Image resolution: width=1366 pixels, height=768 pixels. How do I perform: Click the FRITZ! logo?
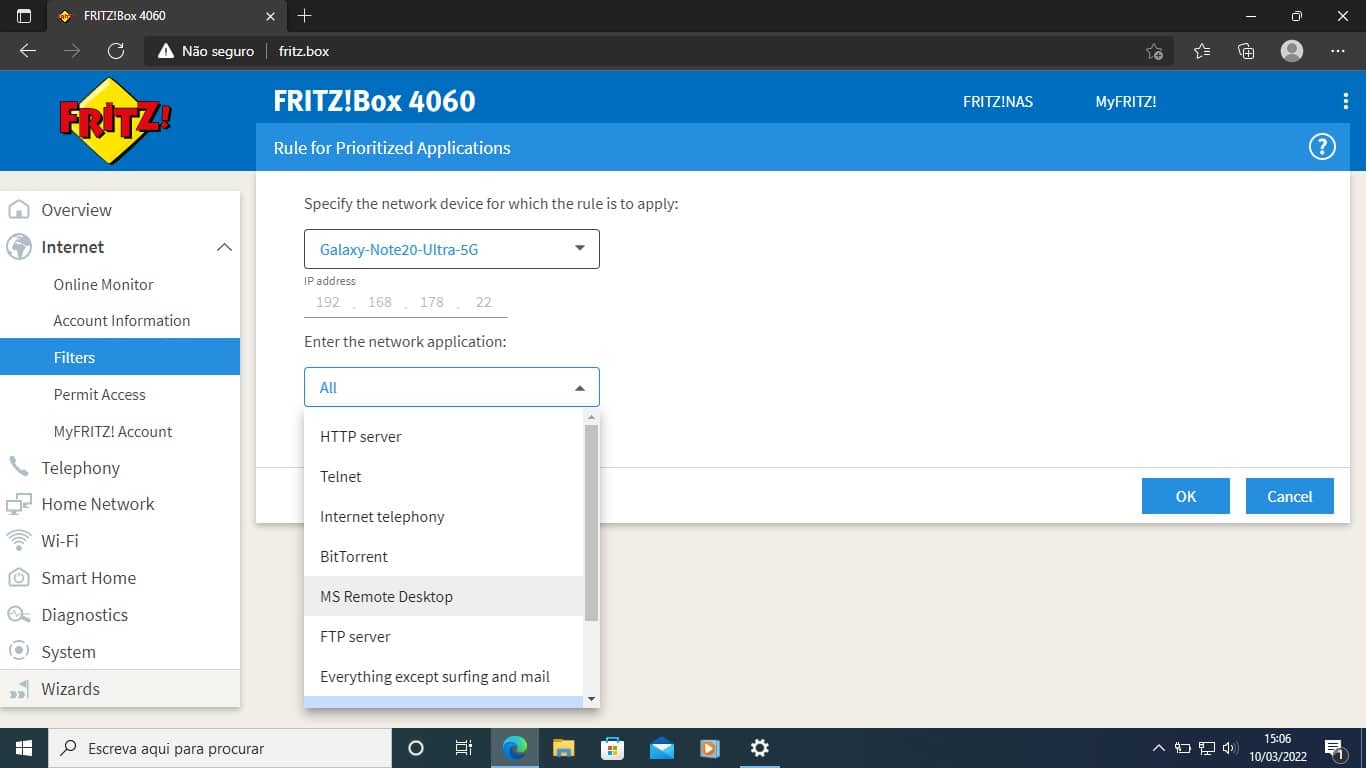(x=116, y=120)
